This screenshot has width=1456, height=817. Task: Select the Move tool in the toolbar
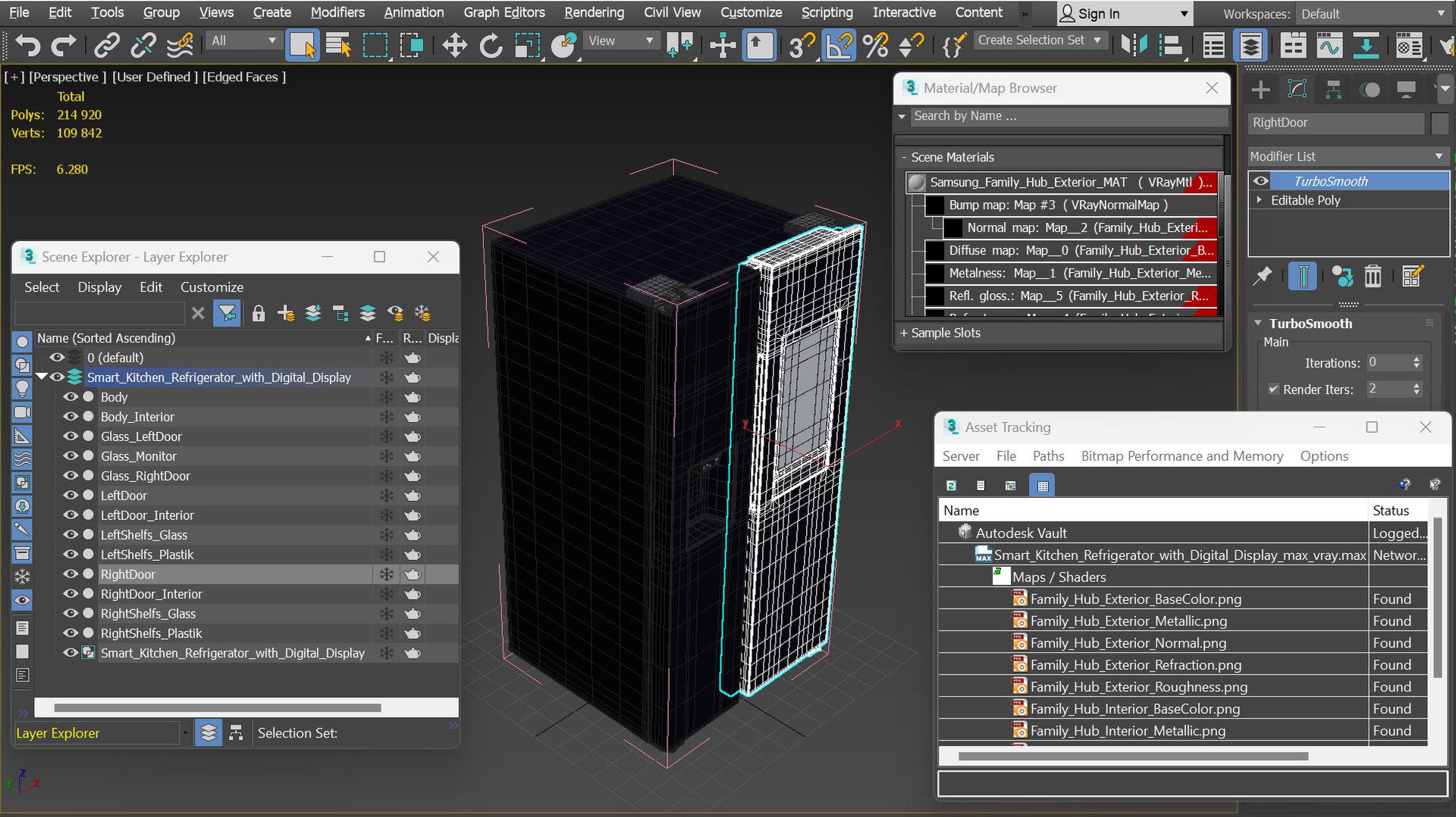tap(454, 45)
